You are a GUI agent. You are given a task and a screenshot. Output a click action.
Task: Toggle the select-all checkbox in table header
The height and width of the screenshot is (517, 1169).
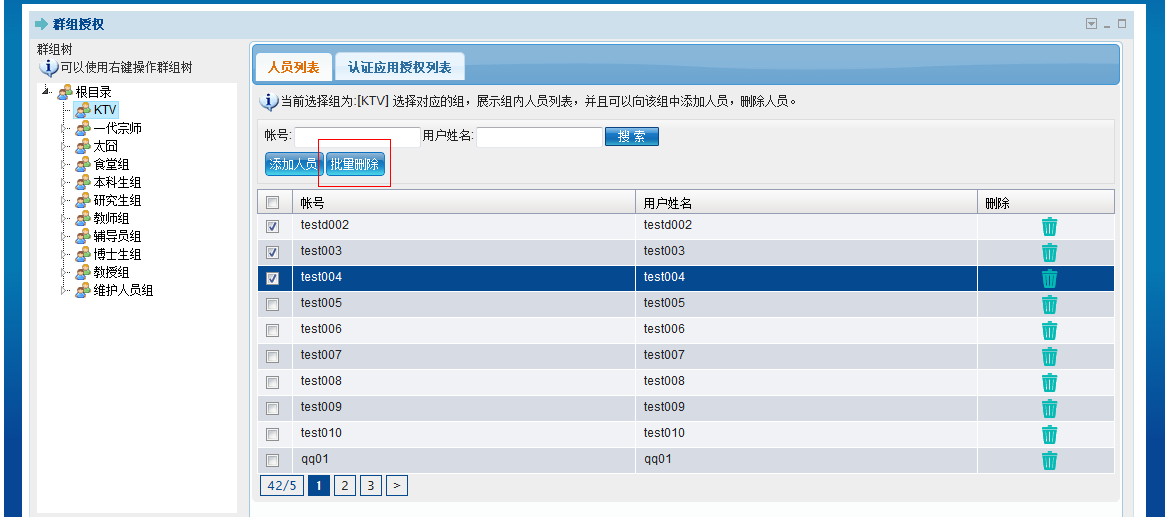(x=272, y=202)
